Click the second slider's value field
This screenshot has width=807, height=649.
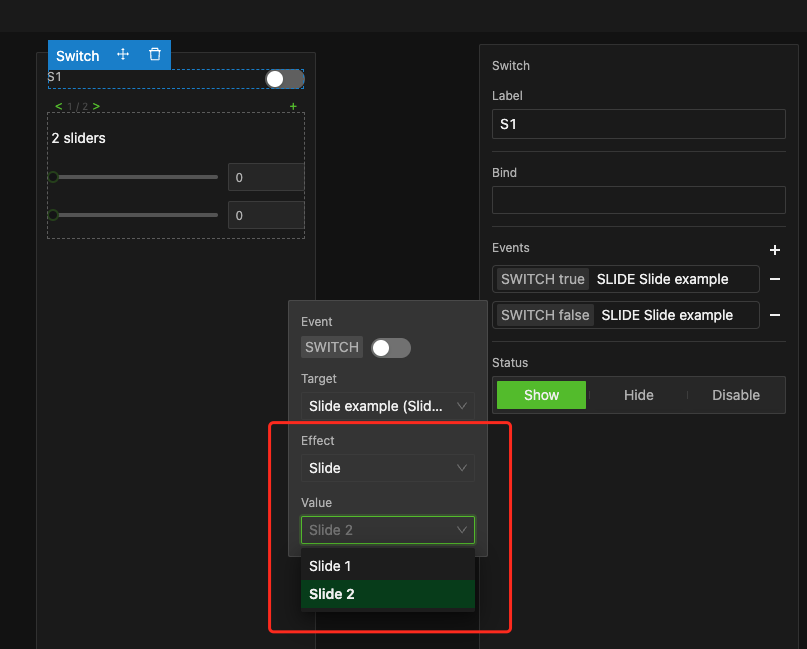pyautogui.click(x=266, y=215)
